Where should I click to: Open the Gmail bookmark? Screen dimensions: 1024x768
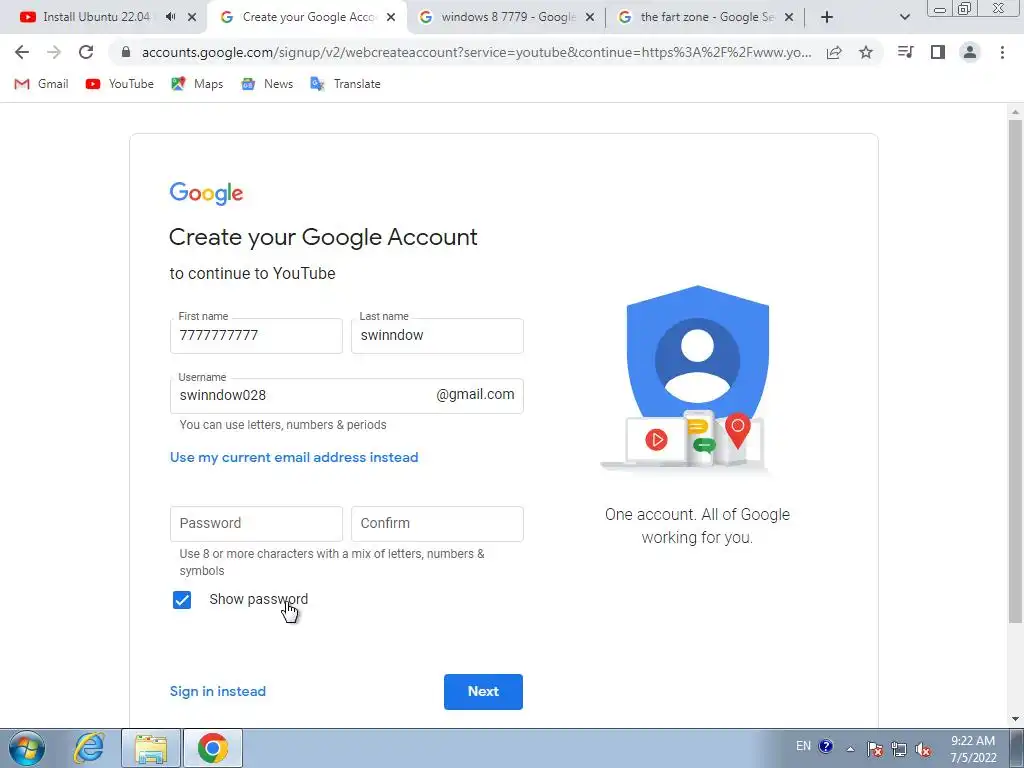tap(41, 84)
